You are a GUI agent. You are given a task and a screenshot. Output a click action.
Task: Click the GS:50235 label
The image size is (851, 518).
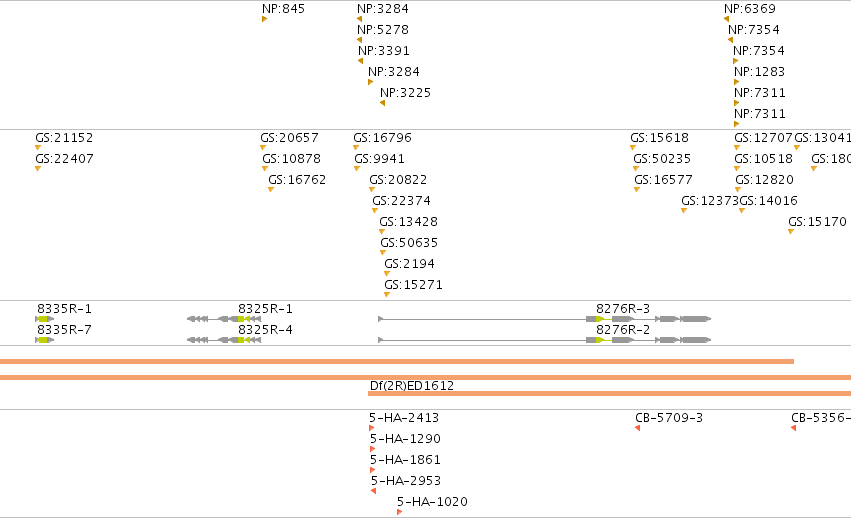(x=662, y=159)
